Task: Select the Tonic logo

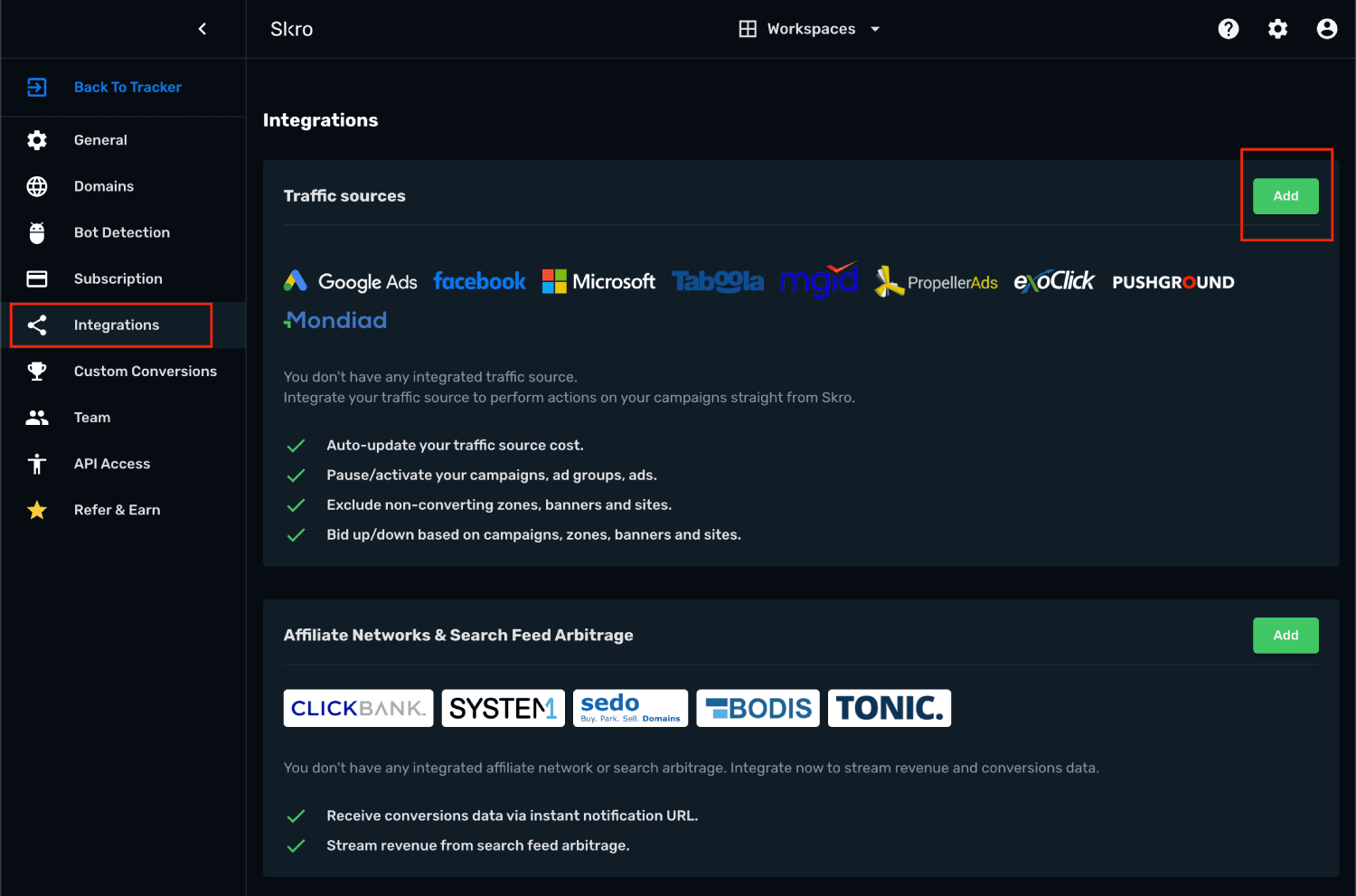Action: tap(890, 708)
